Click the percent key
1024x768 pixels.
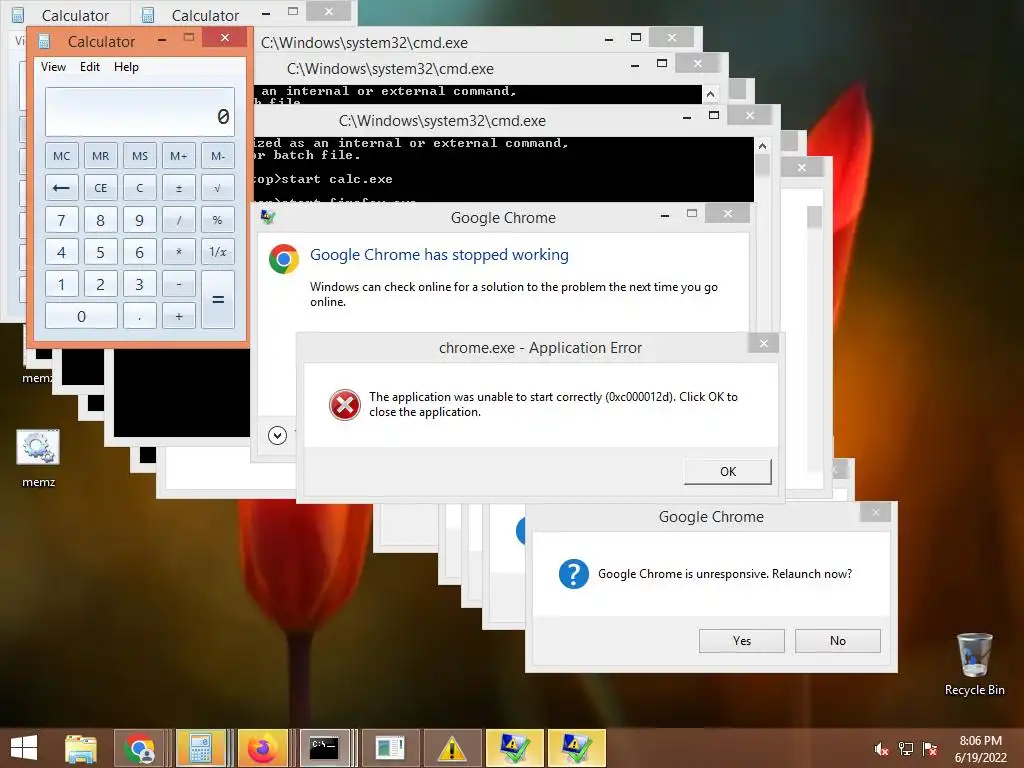217,219
